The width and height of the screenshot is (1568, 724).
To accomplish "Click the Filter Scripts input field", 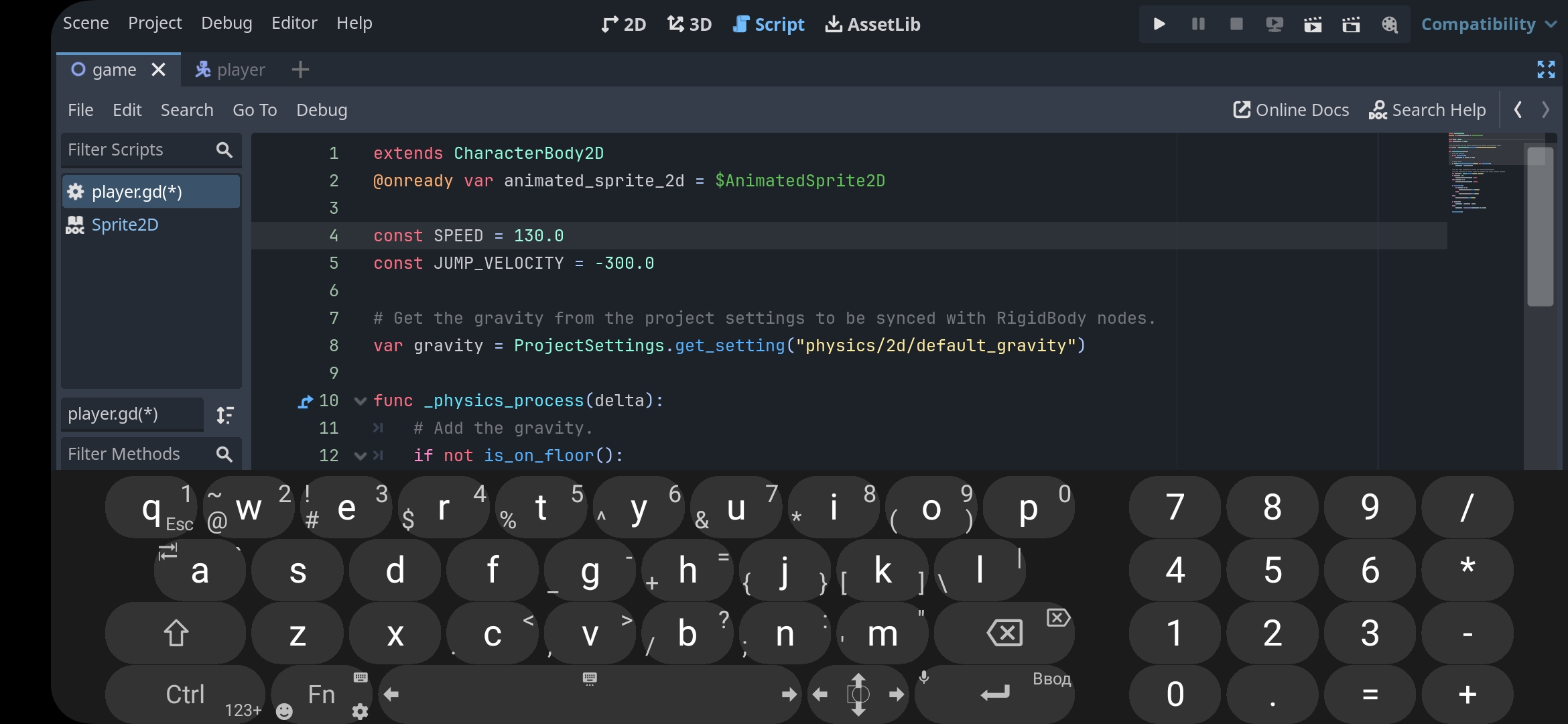I will tap(137, 149).
